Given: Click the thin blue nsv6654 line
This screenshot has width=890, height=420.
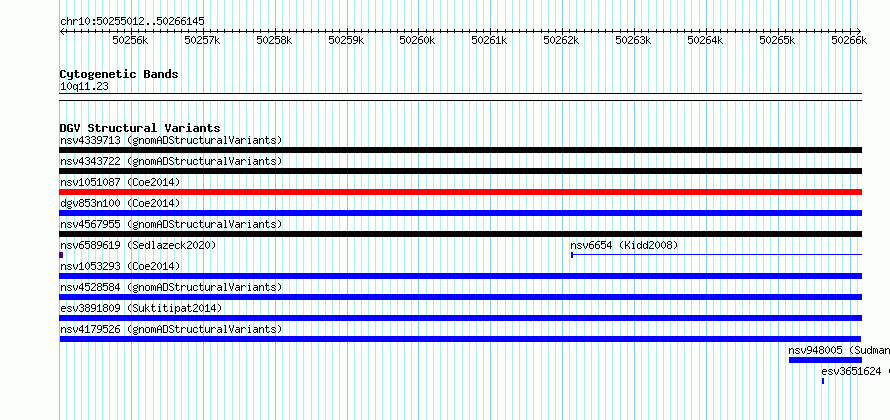Looking at the screenshot, I should pyautogui.click(x=716, y=255).
